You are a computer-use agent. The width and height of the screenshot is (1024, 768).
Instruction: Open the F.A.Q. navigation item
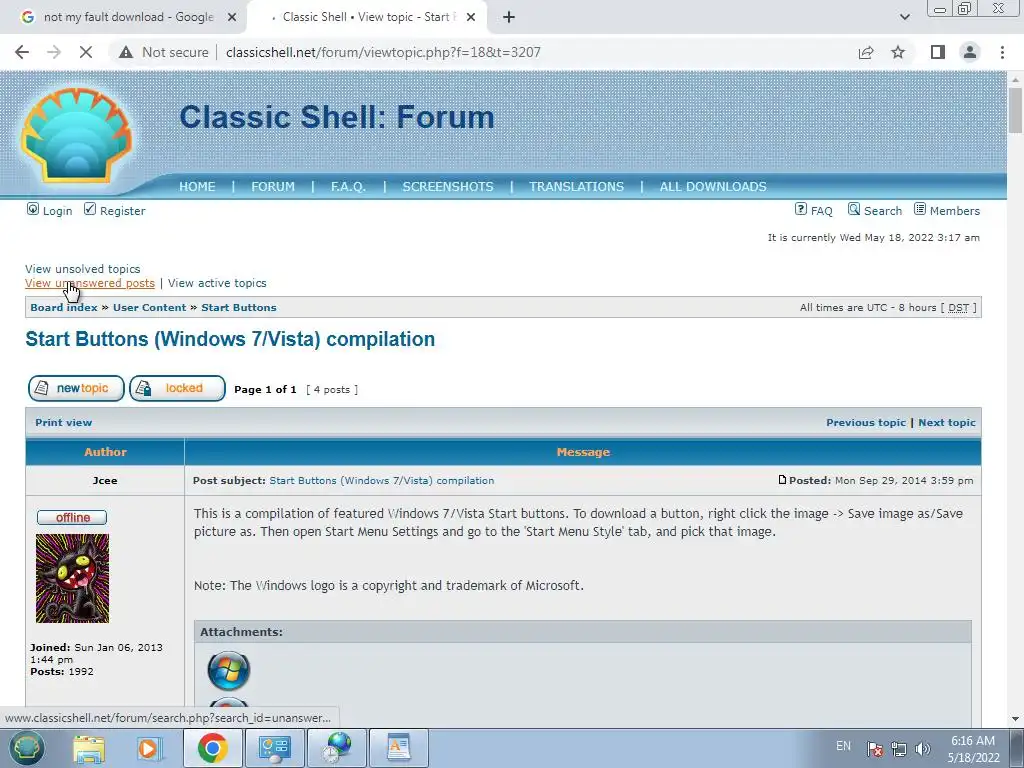point(348,187)
